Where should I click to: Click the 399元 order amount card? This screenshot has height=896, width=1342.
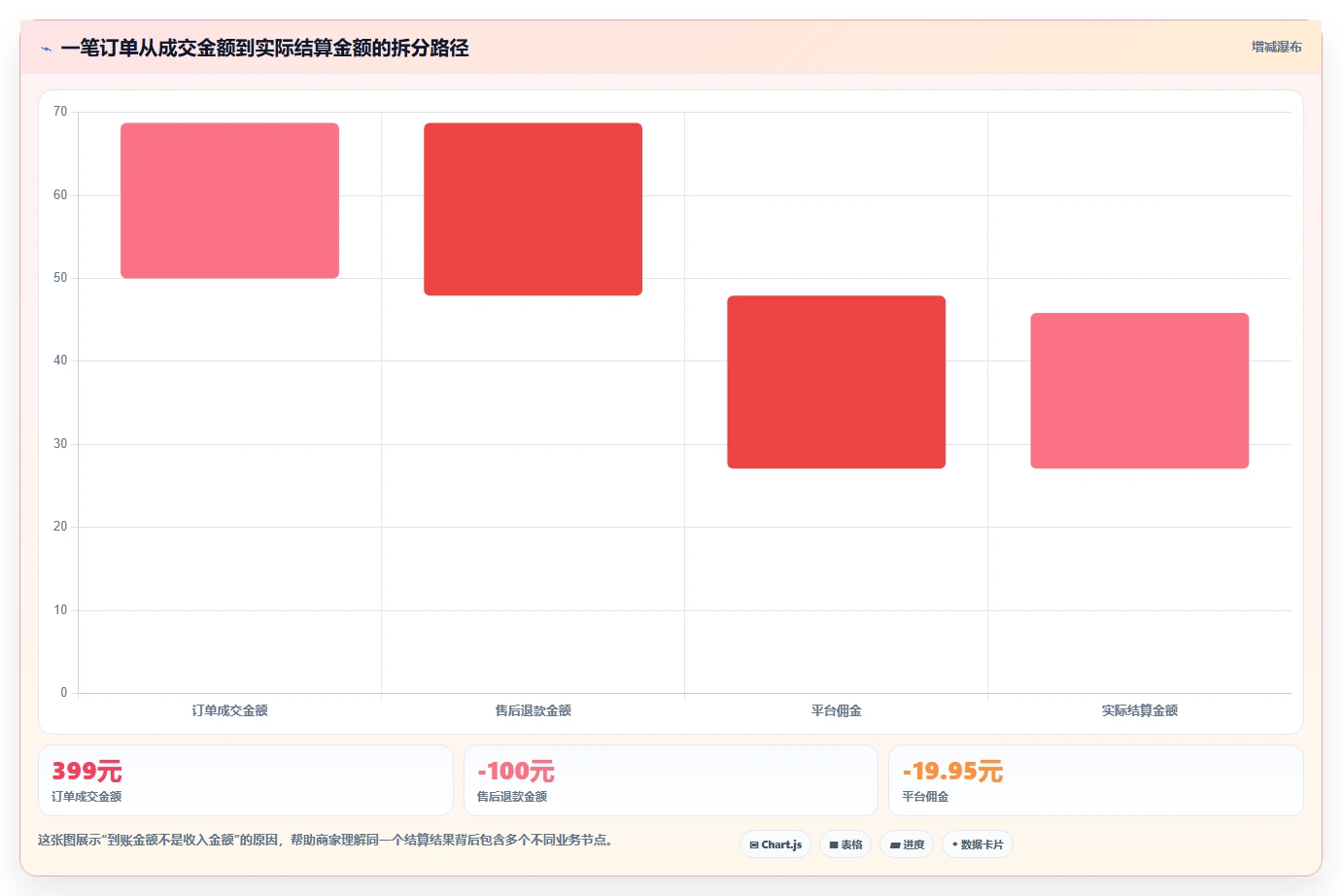coord(245,780)
